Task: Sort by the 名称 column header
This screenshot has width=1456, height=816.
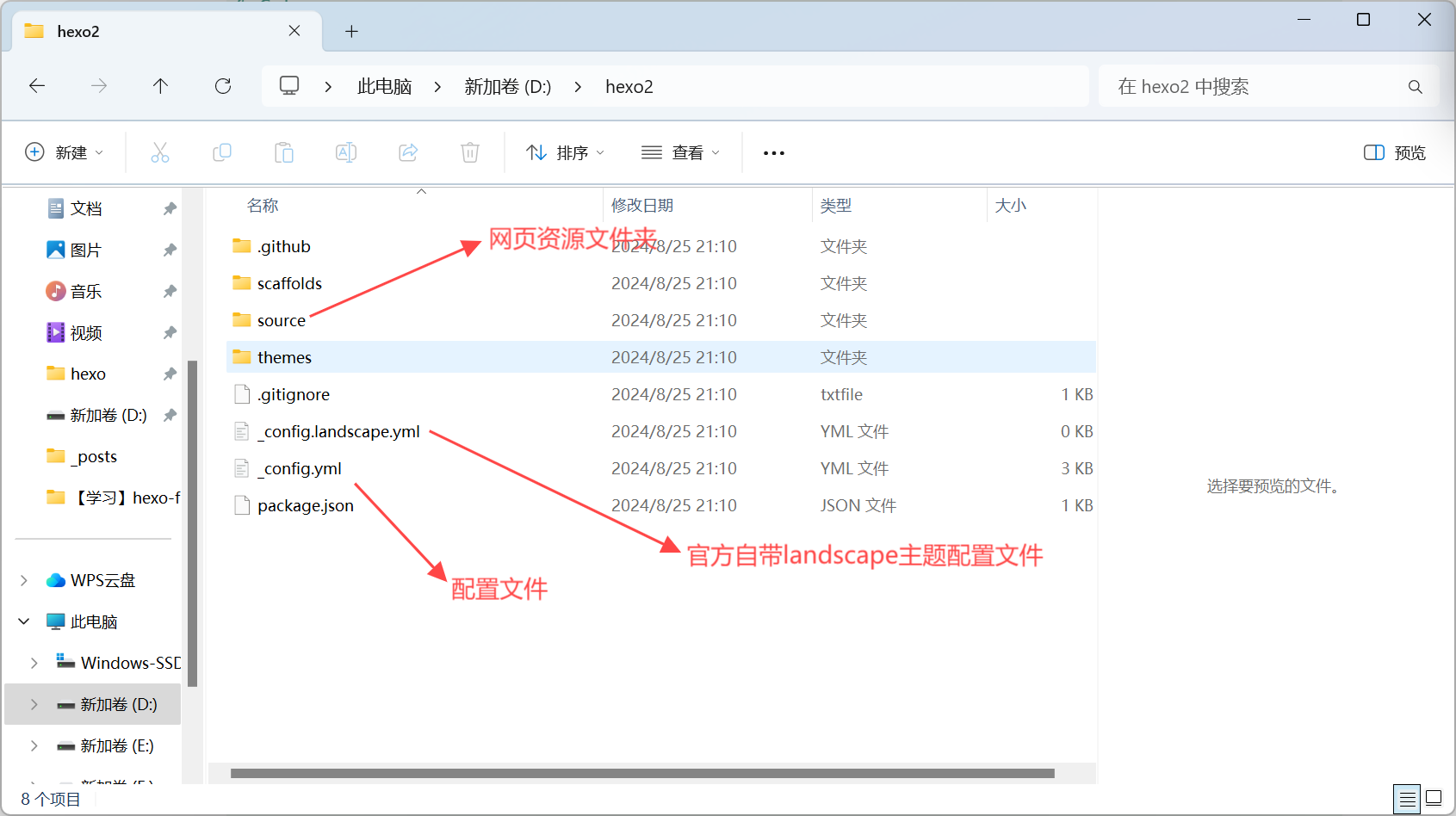Action: pyautogui.click(x=263, y=205)
